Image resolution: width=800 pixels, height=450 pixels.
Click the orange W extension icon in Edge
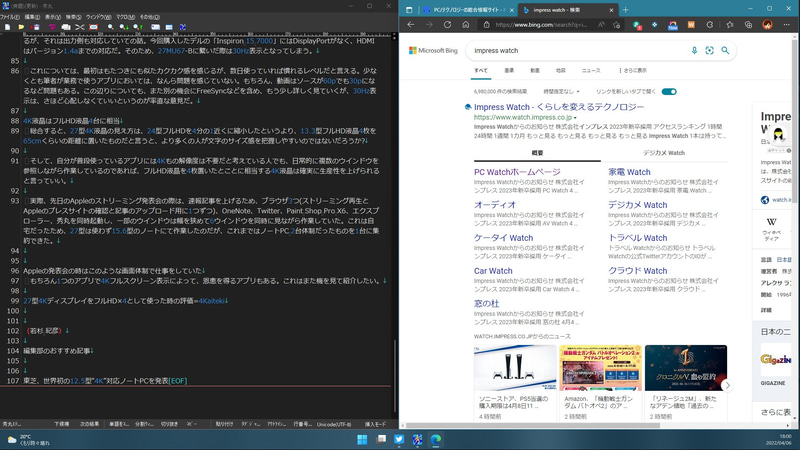coord(691,24)
